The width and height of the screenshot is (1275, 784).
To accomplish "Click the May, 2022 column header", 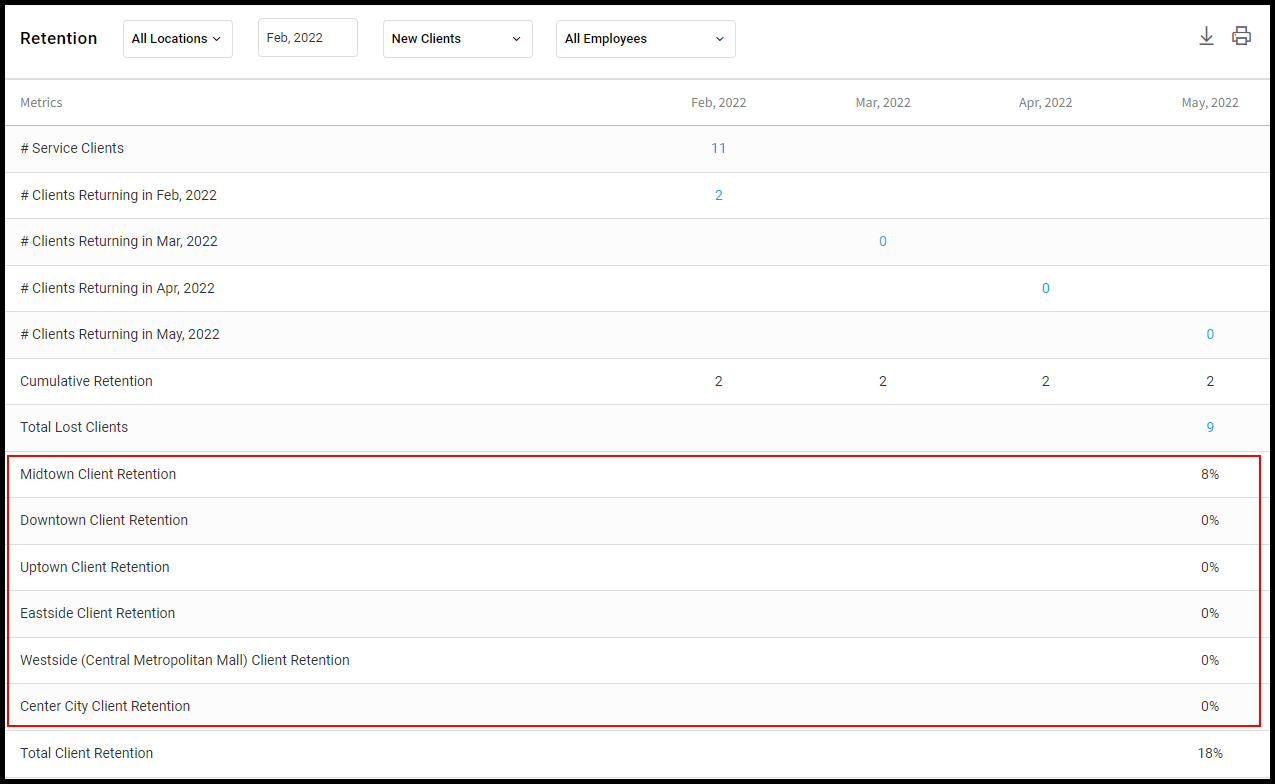I will [1210, 103].
